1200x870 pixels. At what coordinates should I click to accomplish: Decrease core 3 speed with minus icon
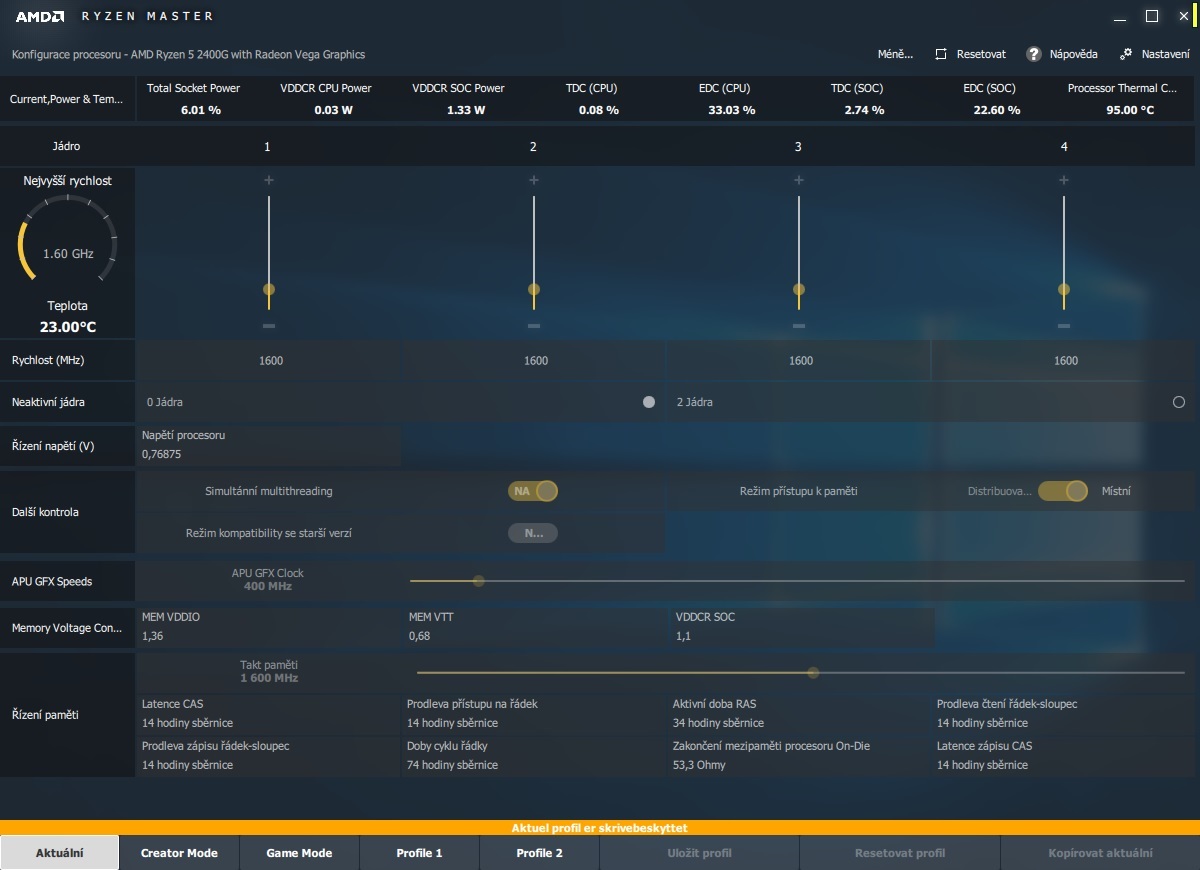pyautogui.click(x=798, y=325)
